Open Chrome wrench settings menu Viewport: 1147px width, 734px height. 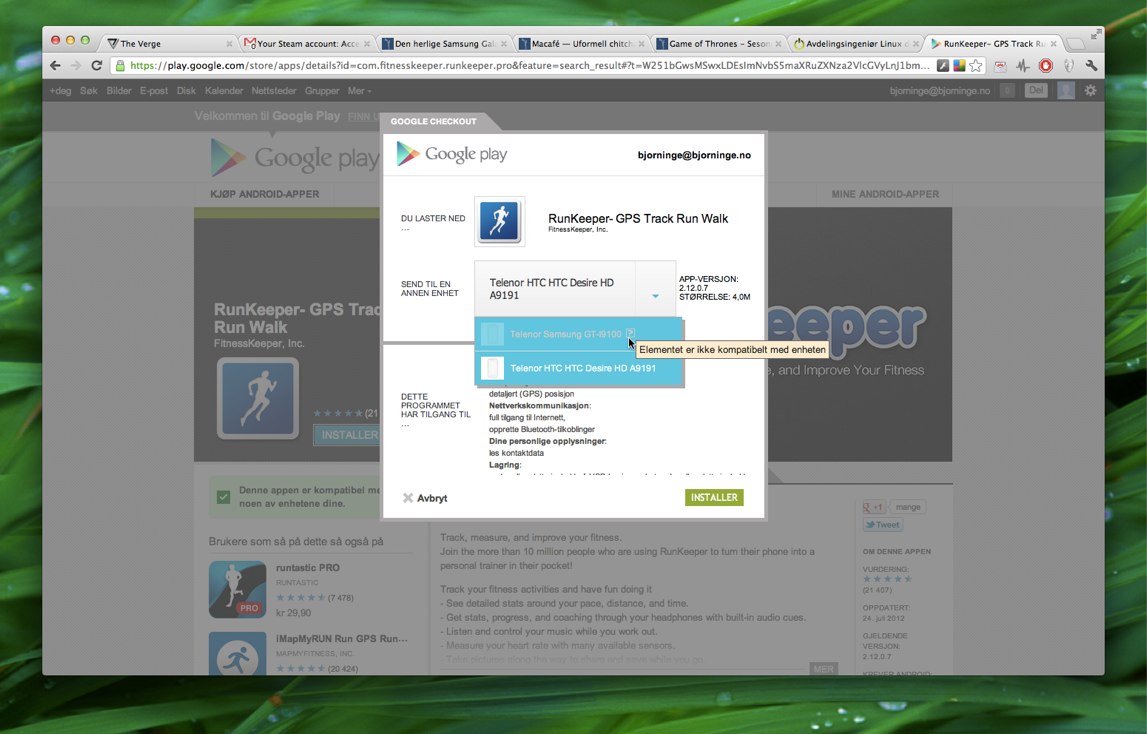point(1091,66)
